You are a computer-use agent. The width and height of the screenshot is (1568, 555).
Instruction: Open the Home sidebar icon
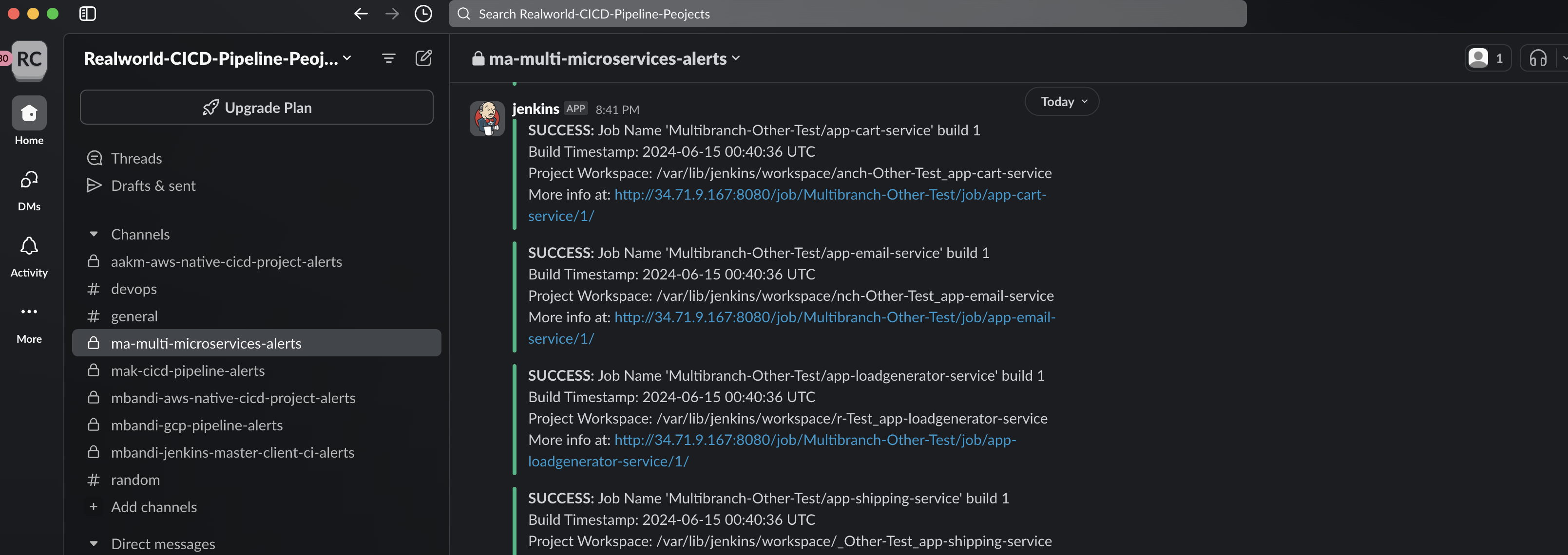pos(29,113)
